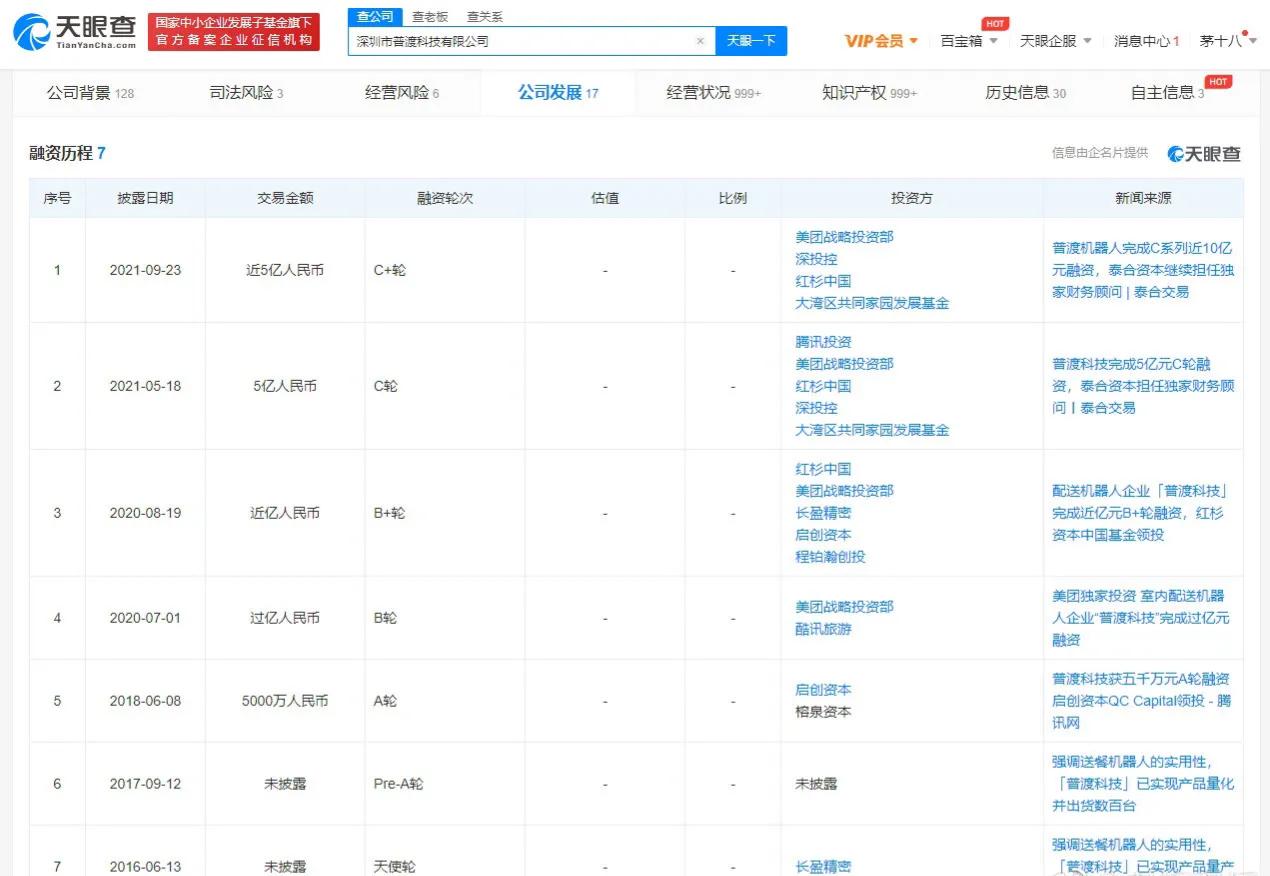Select the 公司发展 tab
Screen dimensions: 1270x876
pos(558,93)
